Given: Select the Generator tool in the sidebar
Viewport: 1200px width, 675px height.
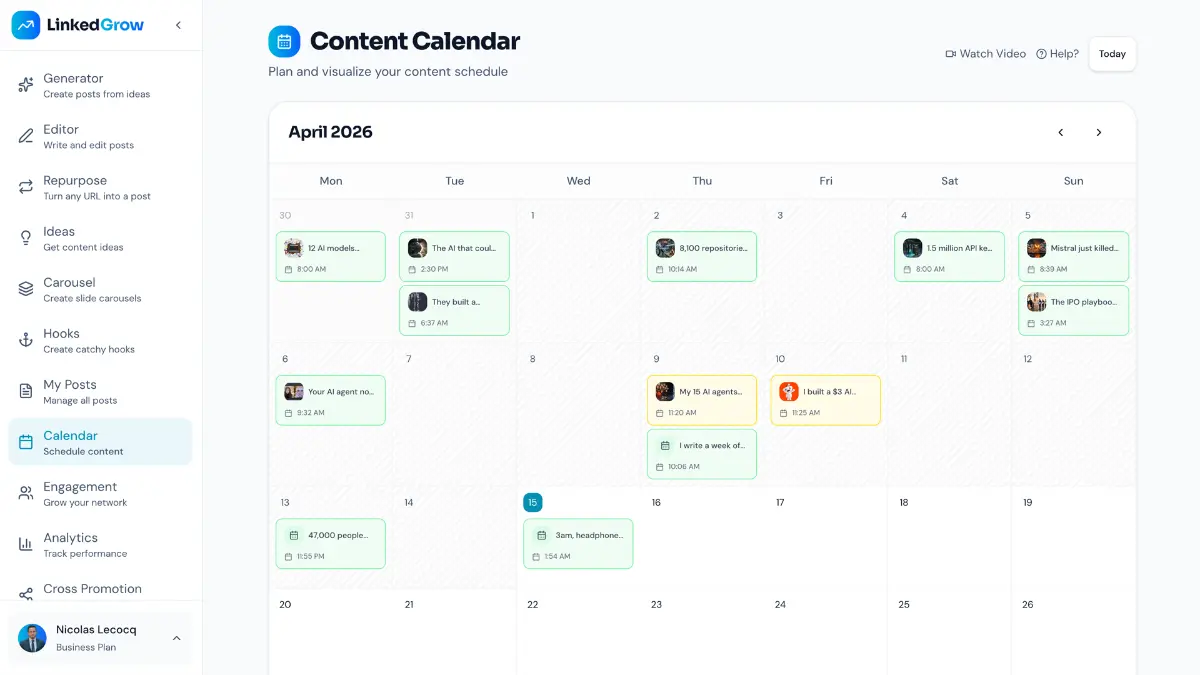Looking at the screenshot, I should pos(24,84).
